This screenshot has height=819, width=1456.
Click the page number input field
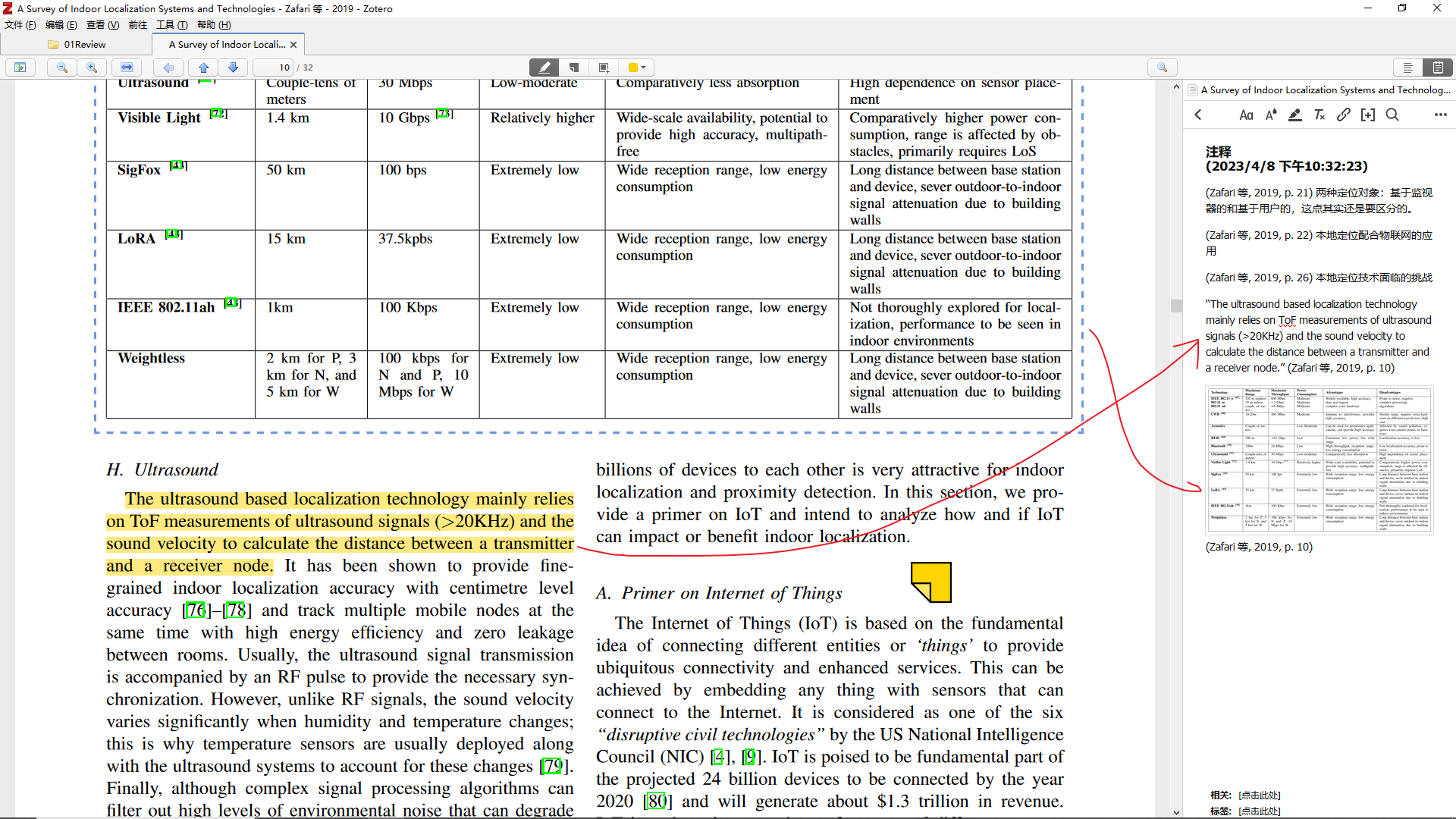275,67
